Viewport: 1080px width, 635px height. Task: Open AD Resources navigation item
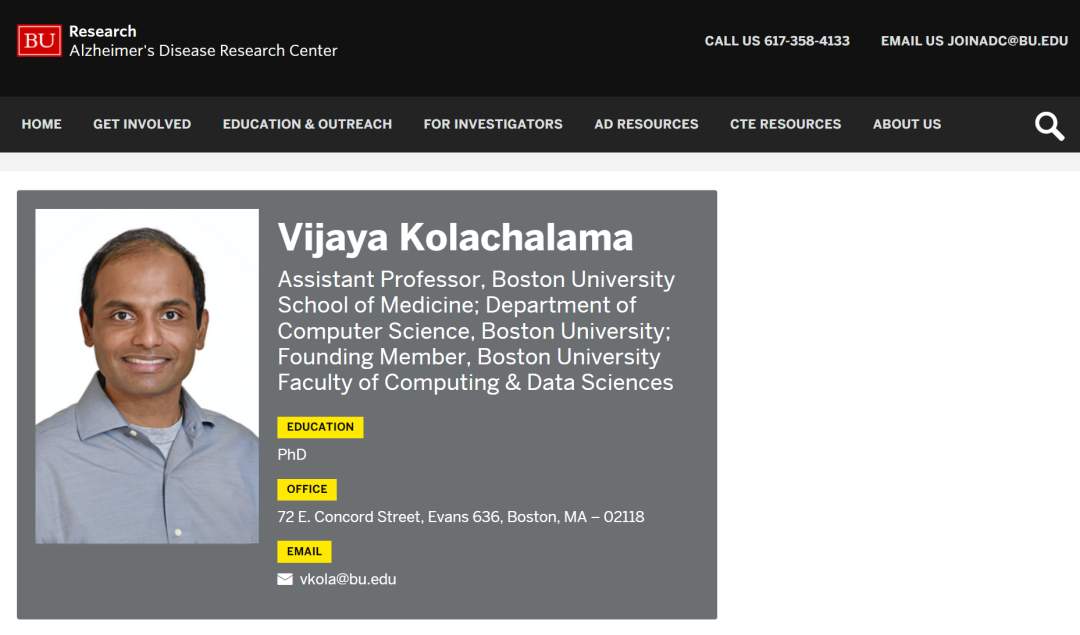click(646, 124)
